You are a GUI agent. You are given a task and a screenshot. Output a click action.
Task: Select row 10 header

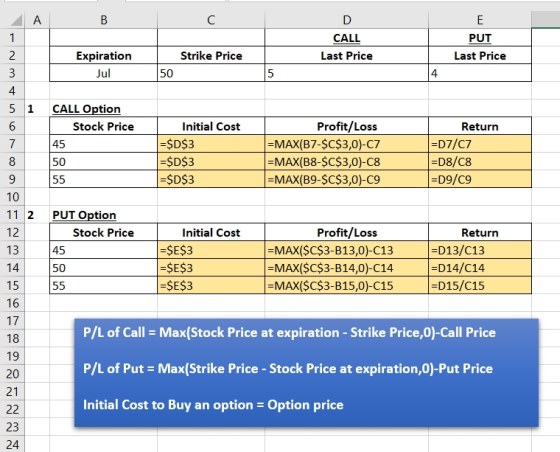click(12, 197)
